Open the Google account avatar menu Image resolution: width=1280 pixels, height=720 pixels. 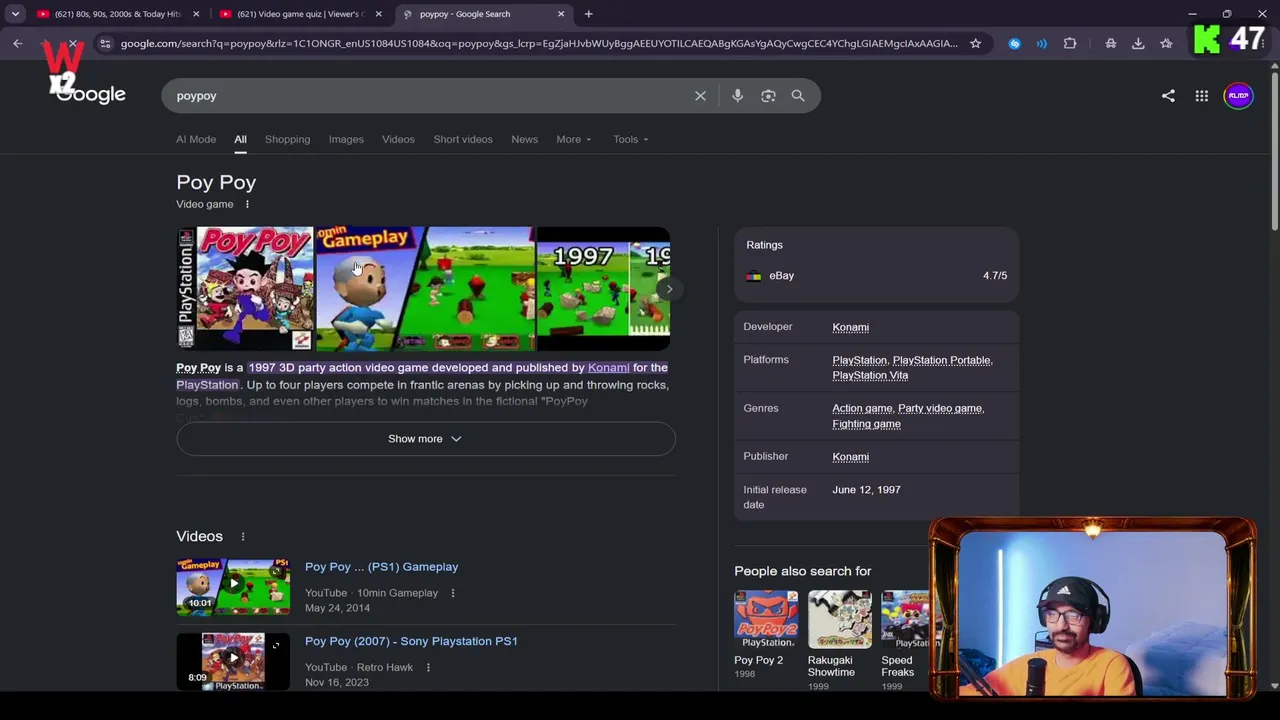tap(1238, 96)
